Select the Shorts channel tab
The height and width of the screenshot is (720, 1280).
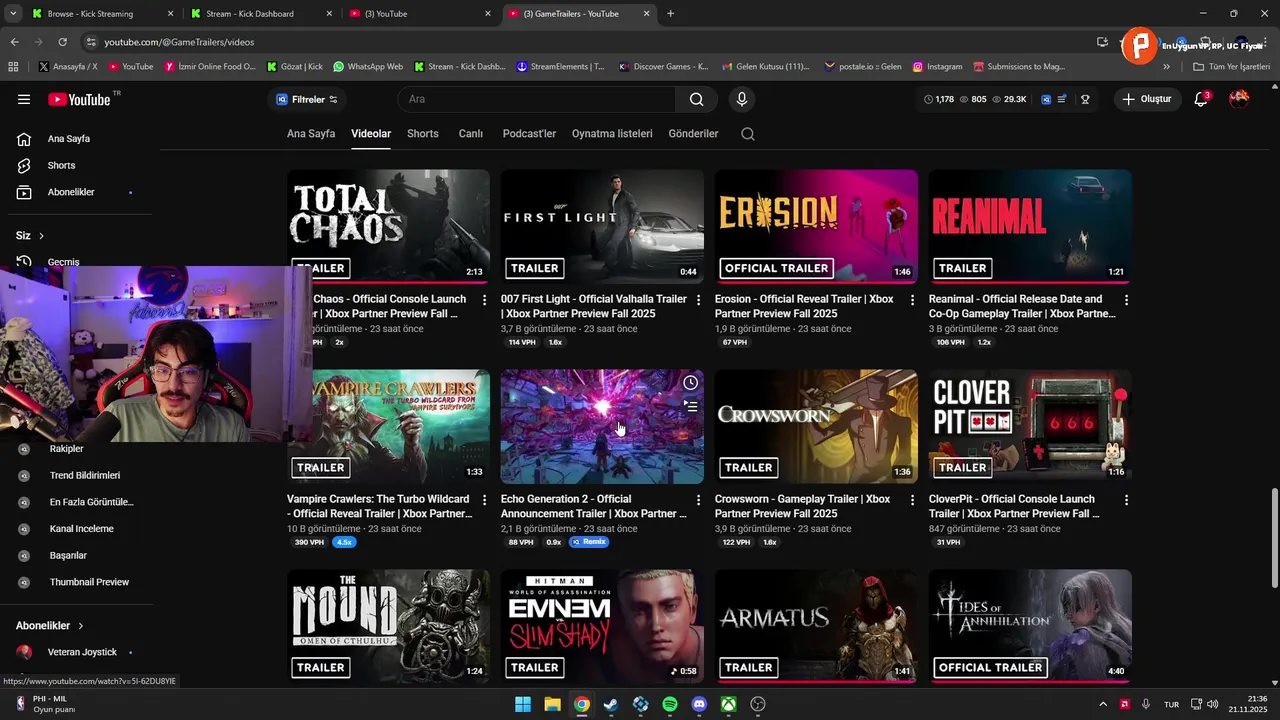pos(423,134)
